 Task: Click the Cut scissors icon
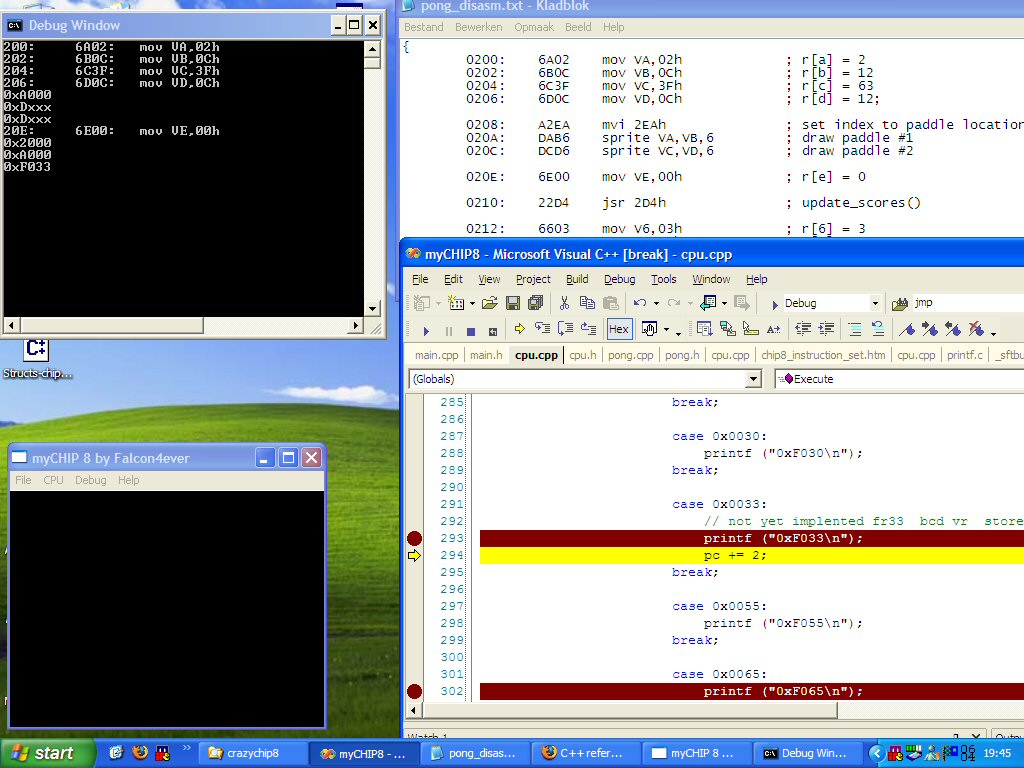(x=565, y=303)
